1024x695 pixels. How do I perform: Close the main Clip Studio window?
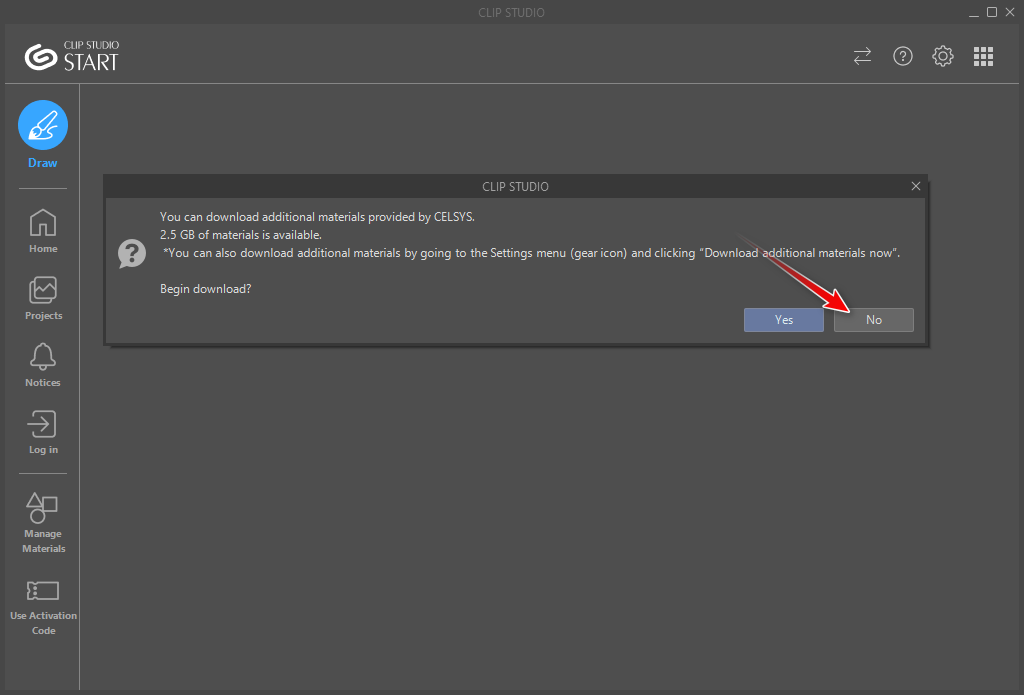pyautogui.click(x=1009, y=12)
